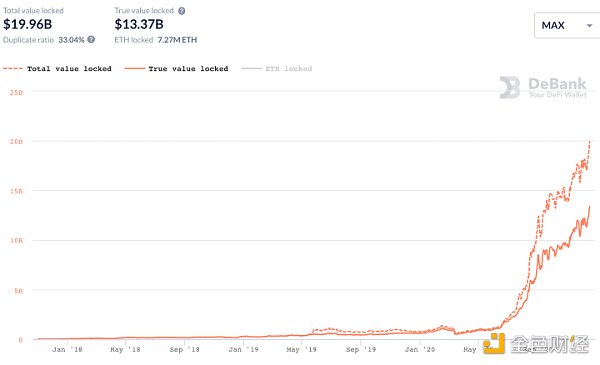The width and height of the screenshot is (600, 365).
Task: Click the 'Total value locked' header label
Action: pos(33,11)
